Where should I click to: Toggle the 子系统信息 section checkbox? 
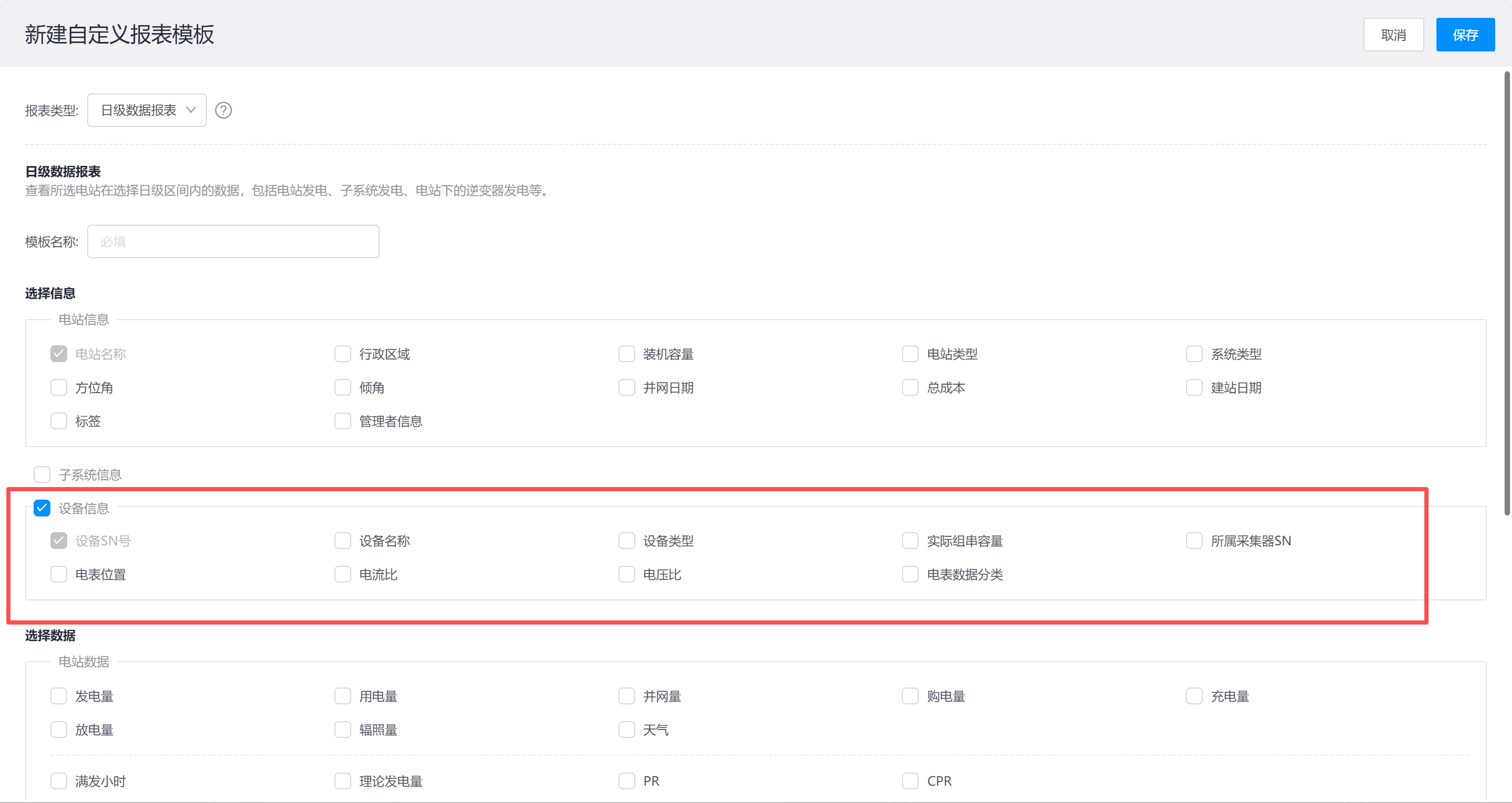(x=42, y=474)
